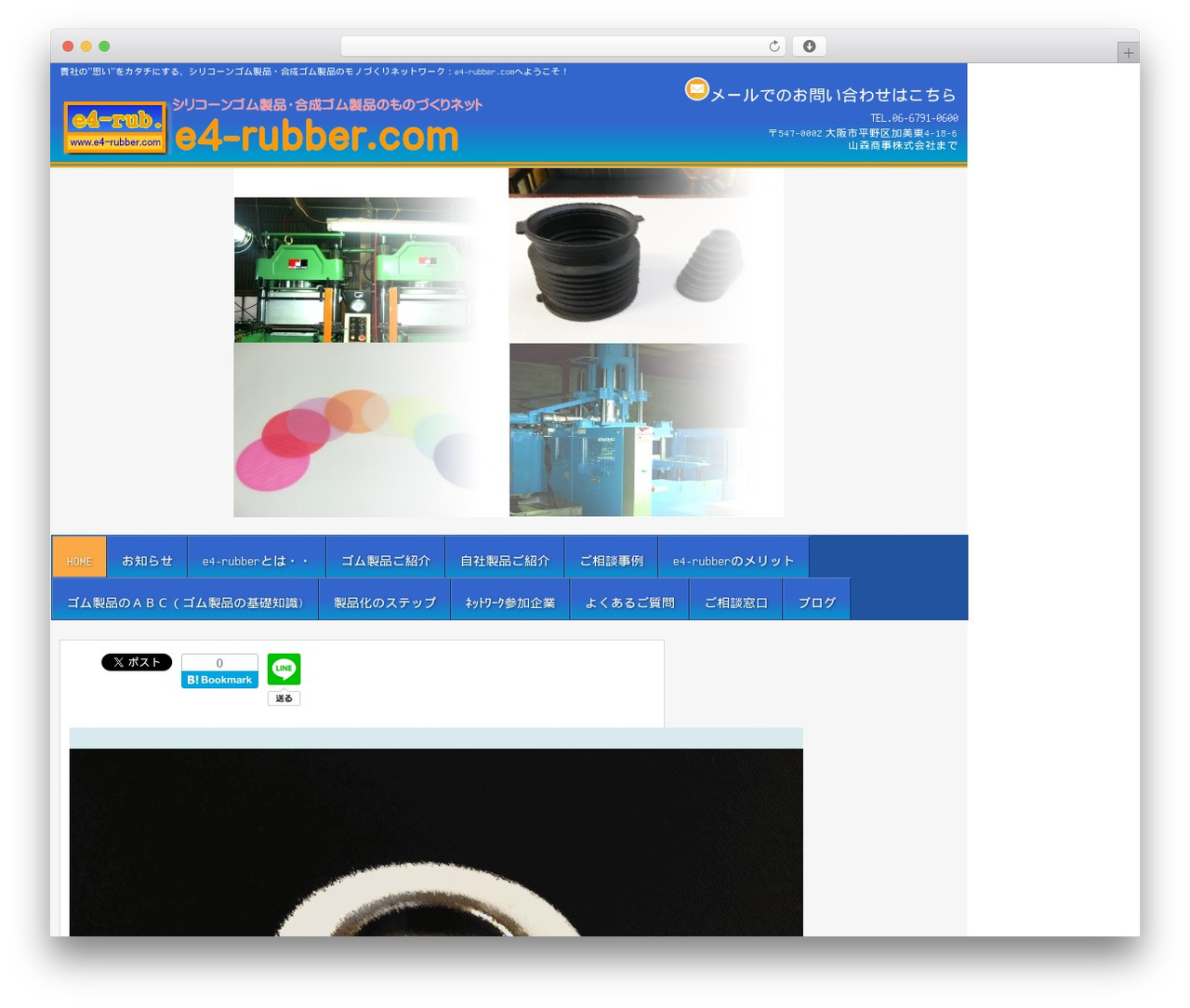Screen dimensions: 1190x1008
Task: Click the シリコーンゴム製品・合成ゴム製品のものづくりネット tagline
Action: tap(327, 105)
